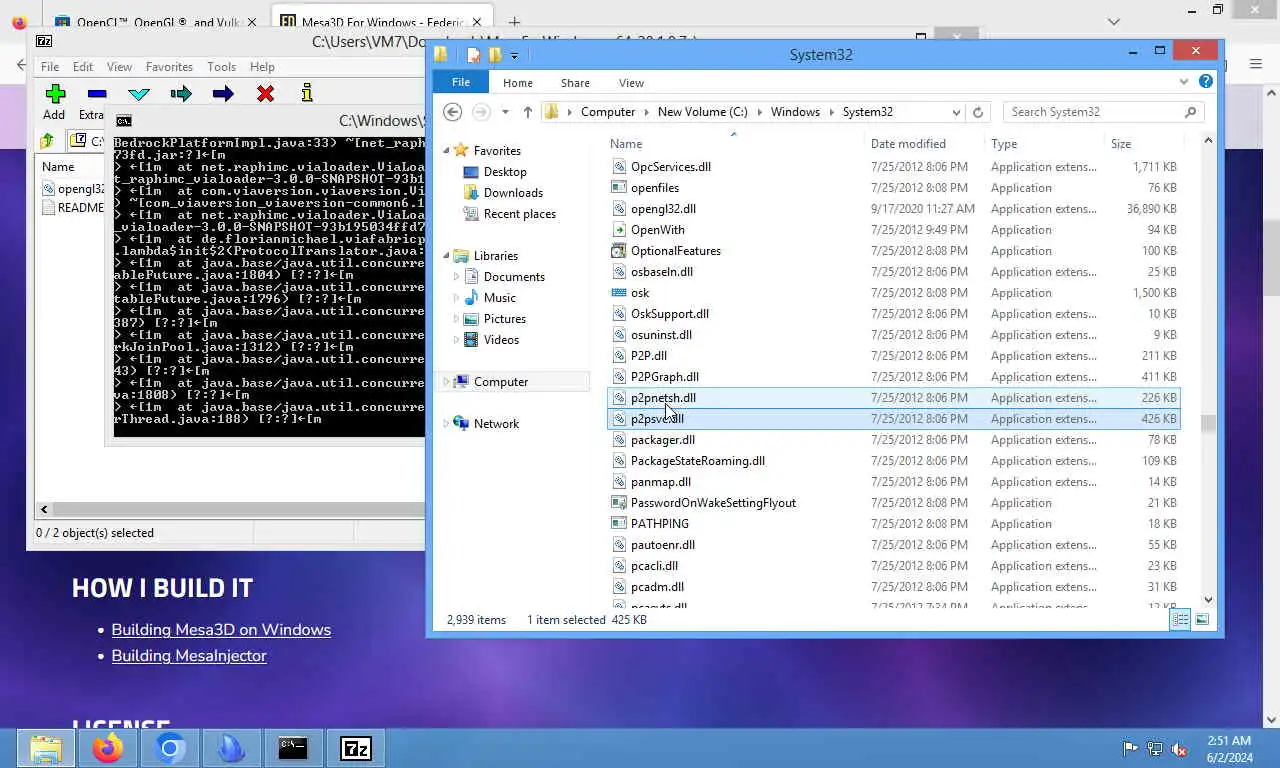Open Explorer Help question mark icon
This screenshot has width=1280, height=768.
1205,82
